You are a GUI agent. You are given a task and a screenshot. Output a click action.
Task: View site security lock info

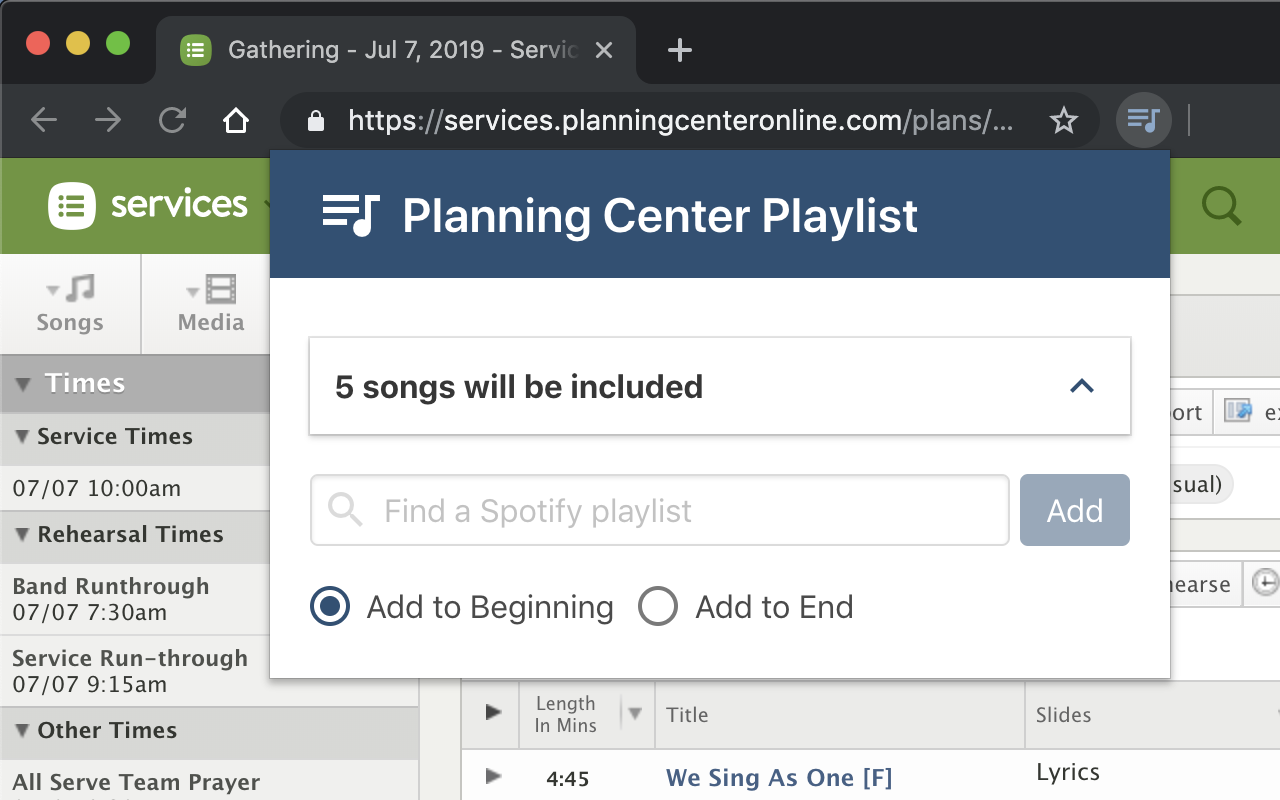pos(316,122)
